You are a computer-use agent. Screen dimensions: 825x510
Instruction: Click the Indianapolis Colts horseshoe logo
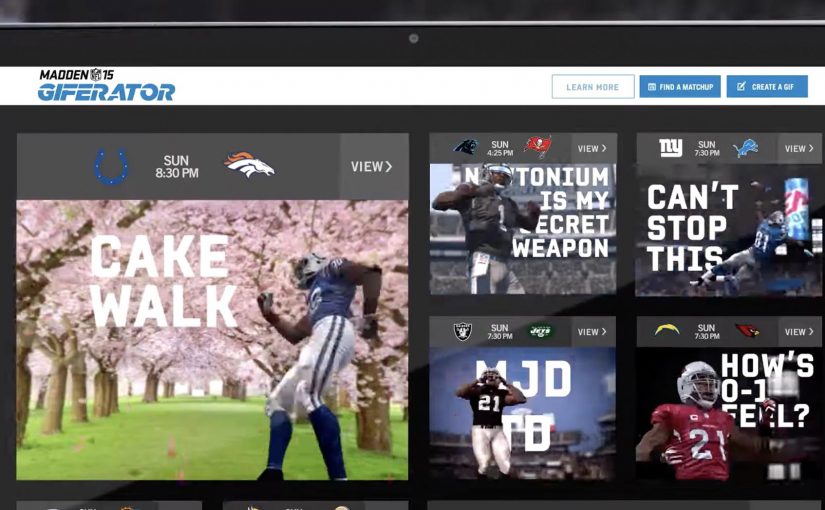(111, 166)
